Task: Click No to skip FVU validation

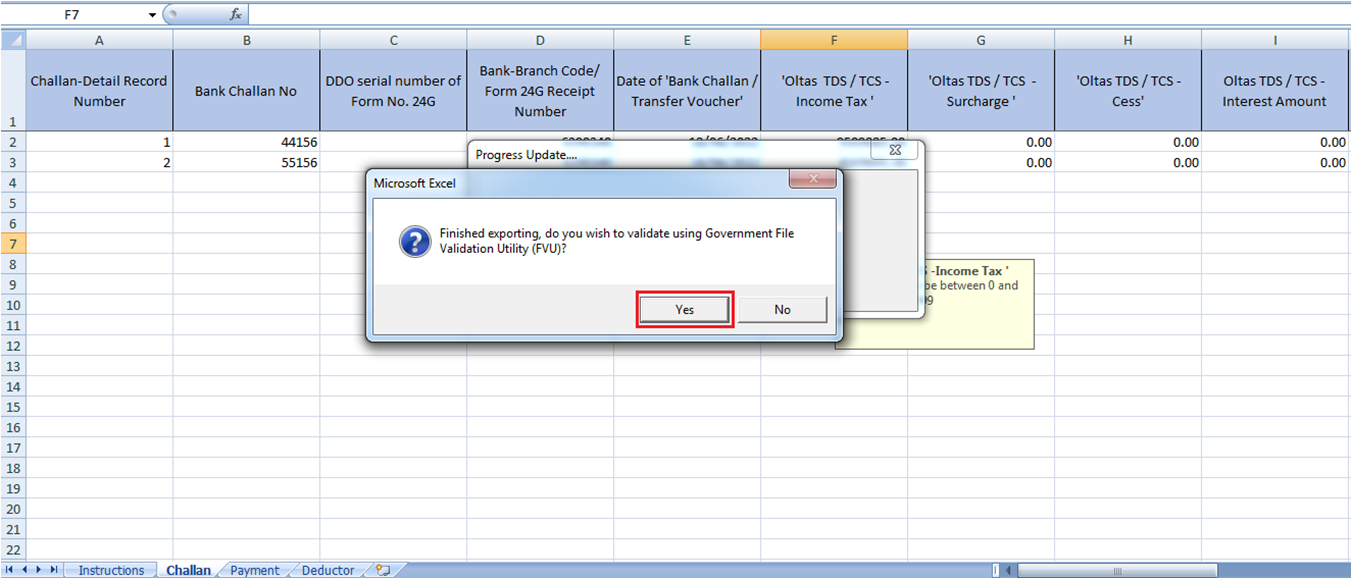Action: (x=782, y=309)
